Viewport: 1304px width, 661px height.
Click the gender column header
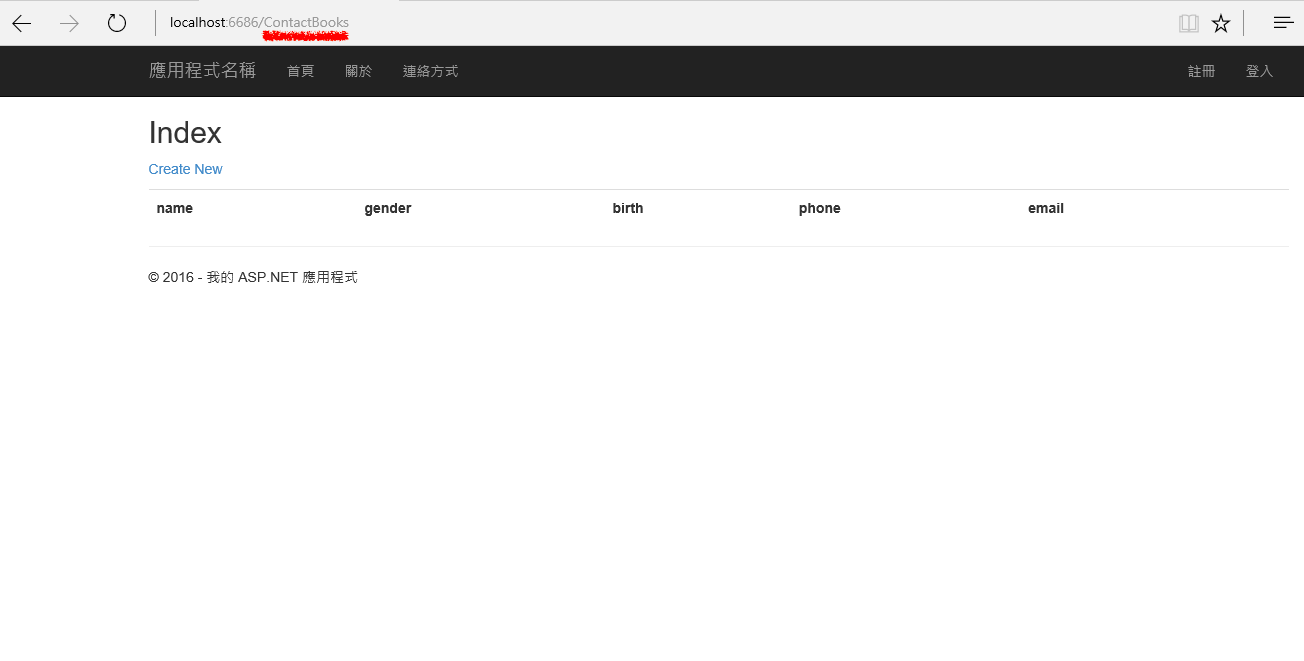(x=387, y=208)
